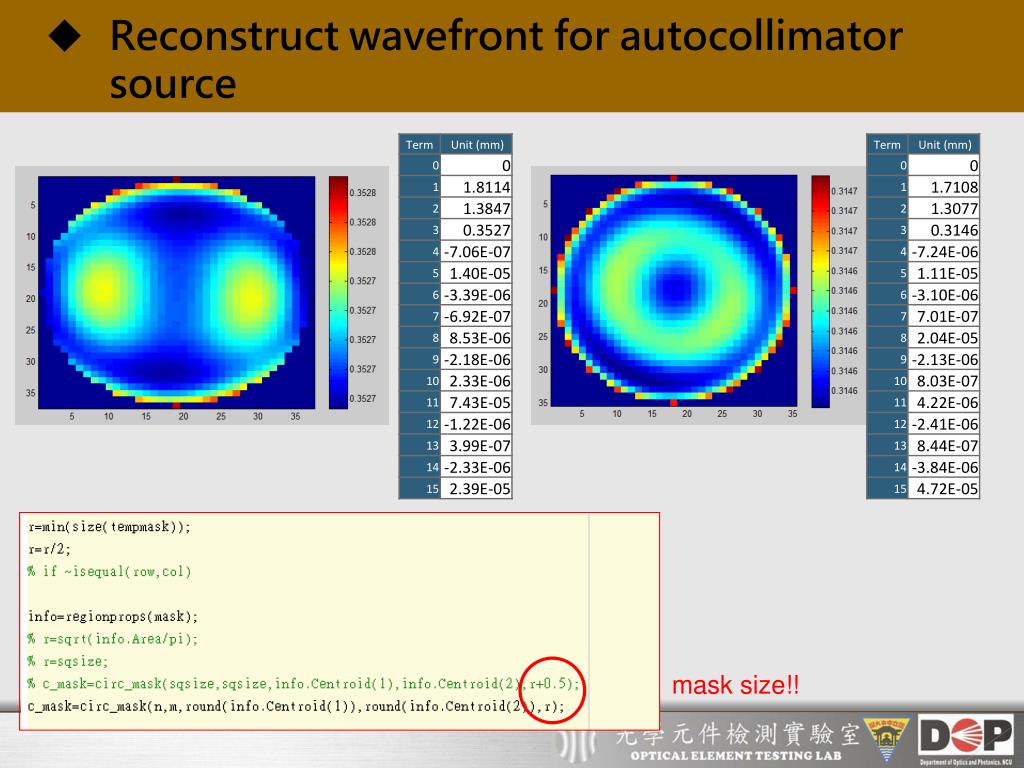The height and width of the screenshot is (768, 1024).
Task: Click the code line 'info=regionprops(mask);'
Action: tap(112, 616)
